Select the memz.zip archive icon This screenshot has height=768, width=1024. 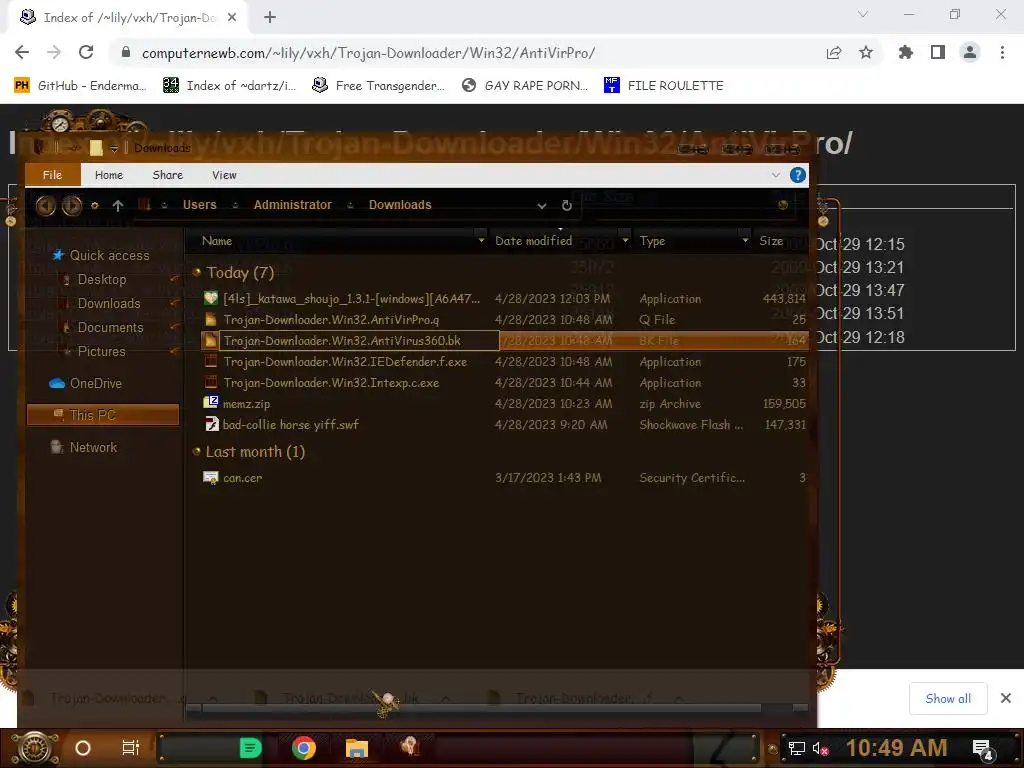point(210,403)
